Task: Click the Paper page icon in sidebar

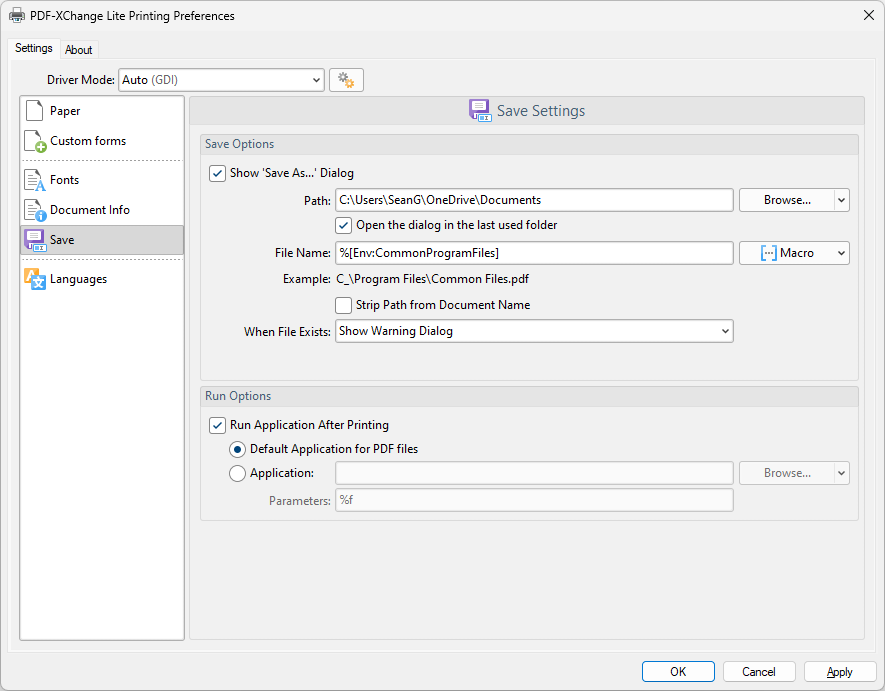Action: tap(34, 111)
